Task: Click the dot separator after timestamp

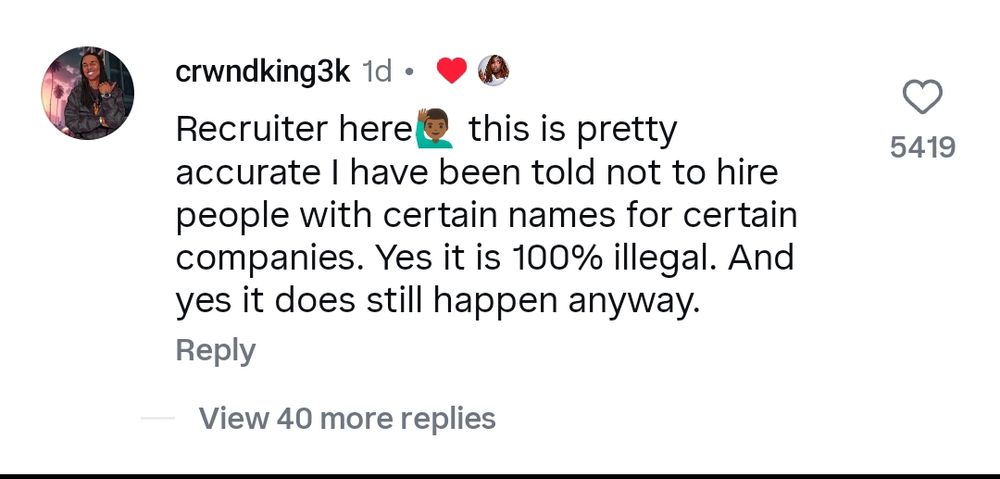Action: coord(408,72)
